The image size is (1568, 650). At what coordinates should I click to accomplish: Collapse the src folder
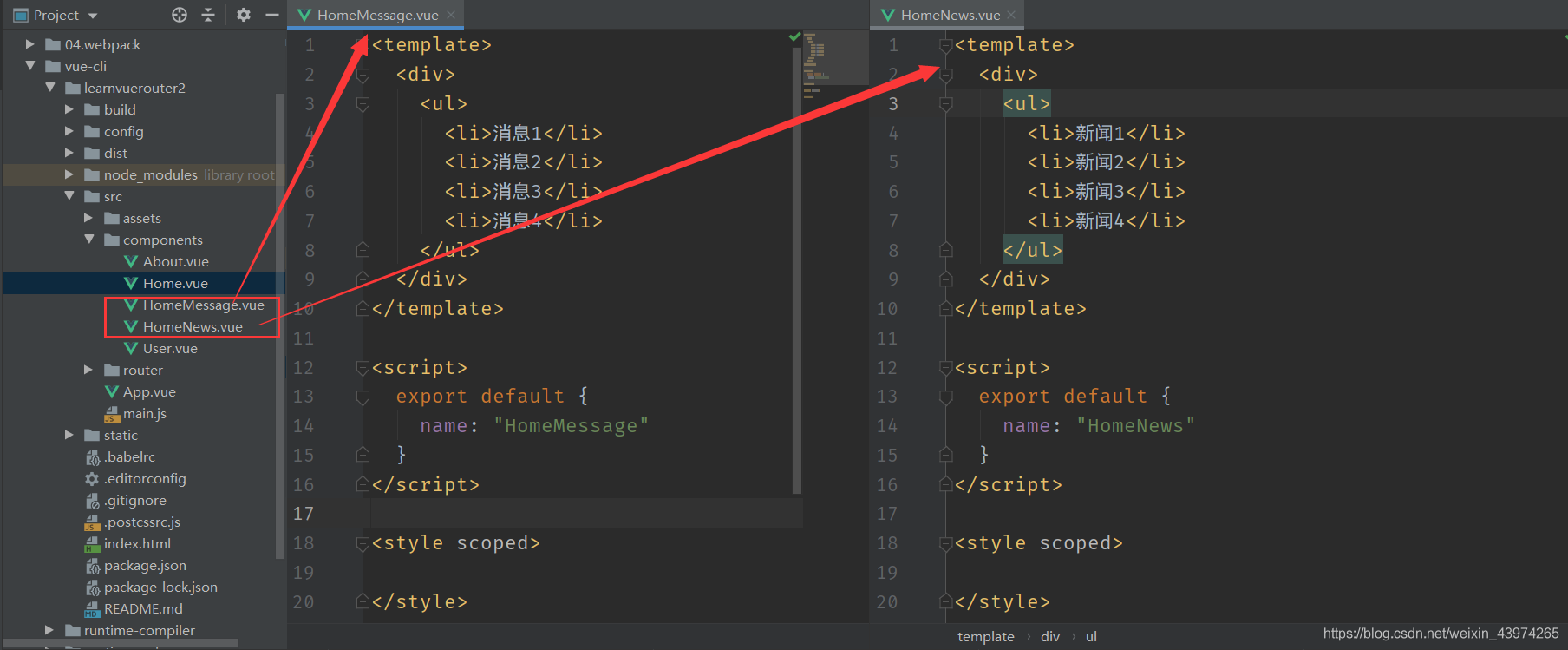69,196
